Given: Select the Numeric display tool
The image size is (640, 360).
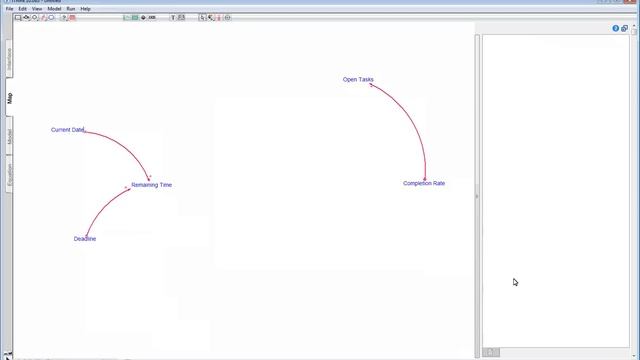Looking at the screenshot, I should tap(152, 18).
